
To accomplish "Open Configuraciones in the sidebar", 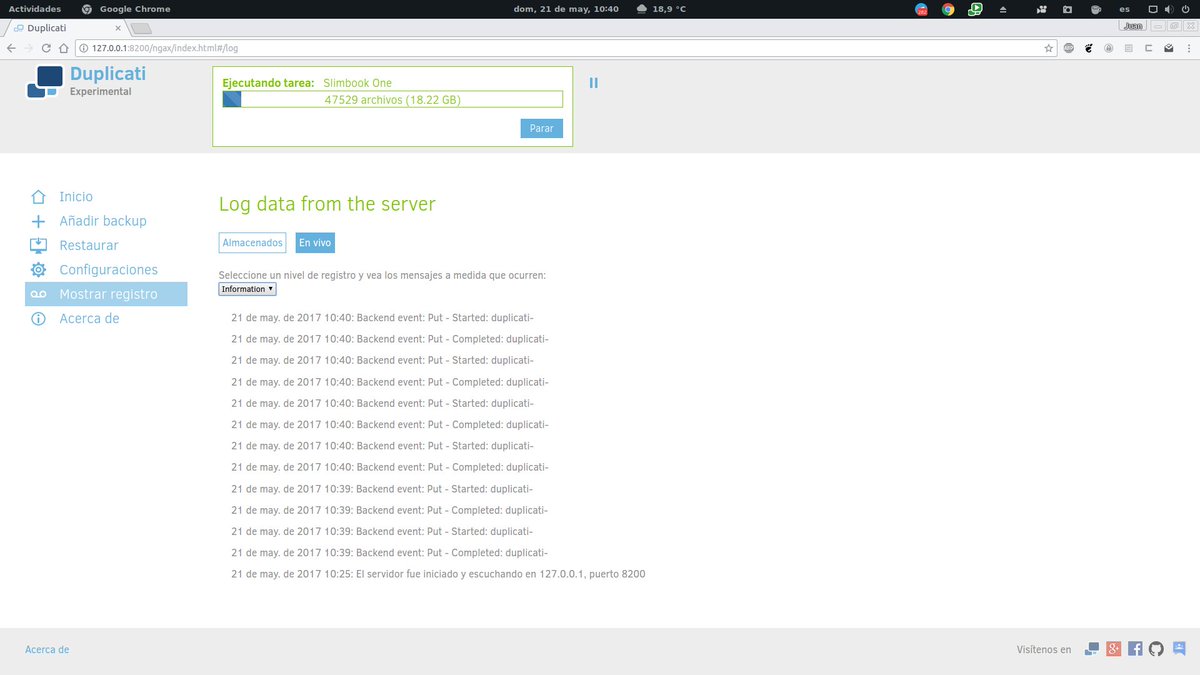I will (x=108, y=270).
